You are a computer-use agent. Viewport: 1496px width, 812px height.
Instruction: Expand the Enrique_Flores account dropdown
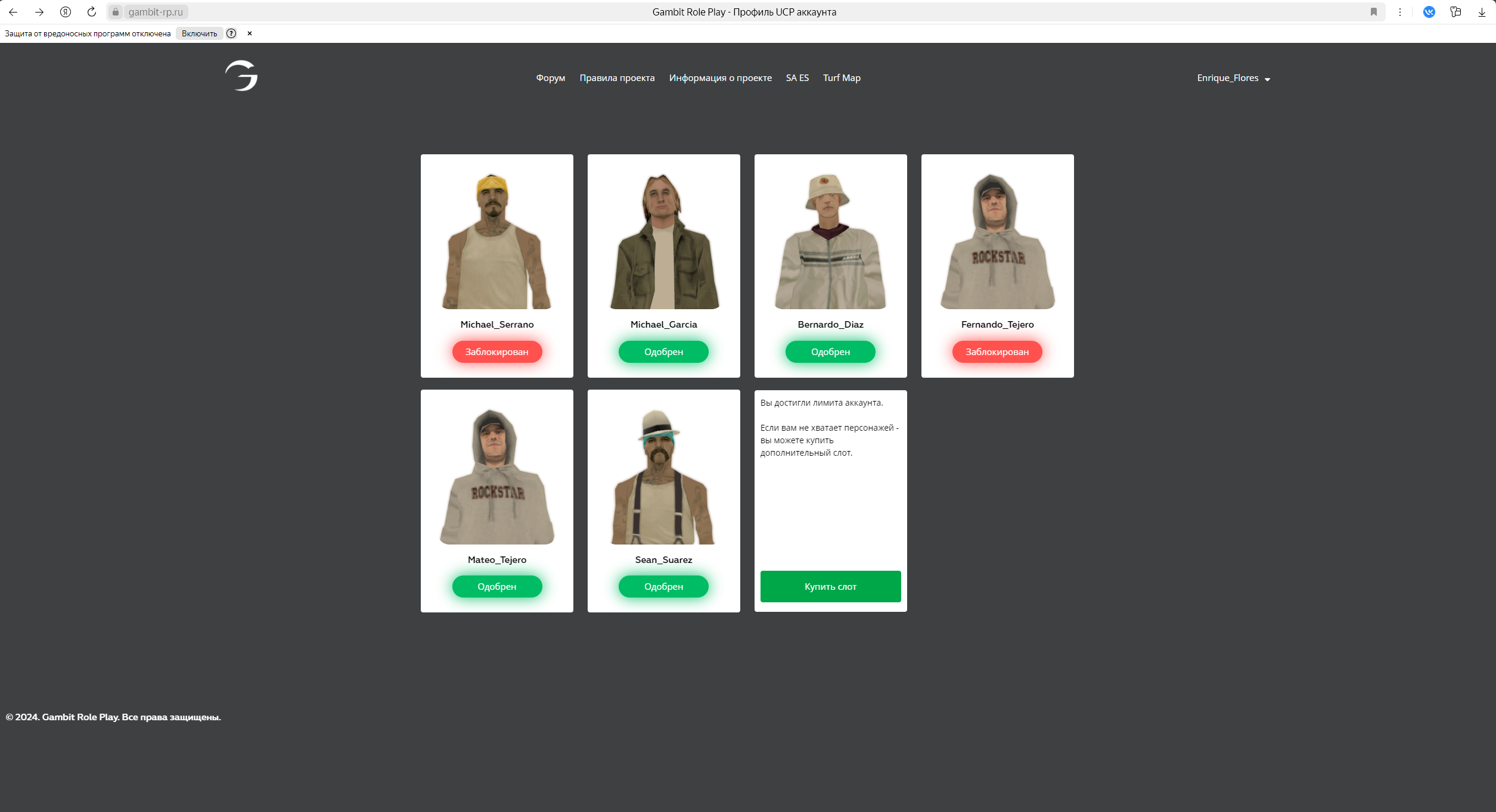click(1233, 78)
